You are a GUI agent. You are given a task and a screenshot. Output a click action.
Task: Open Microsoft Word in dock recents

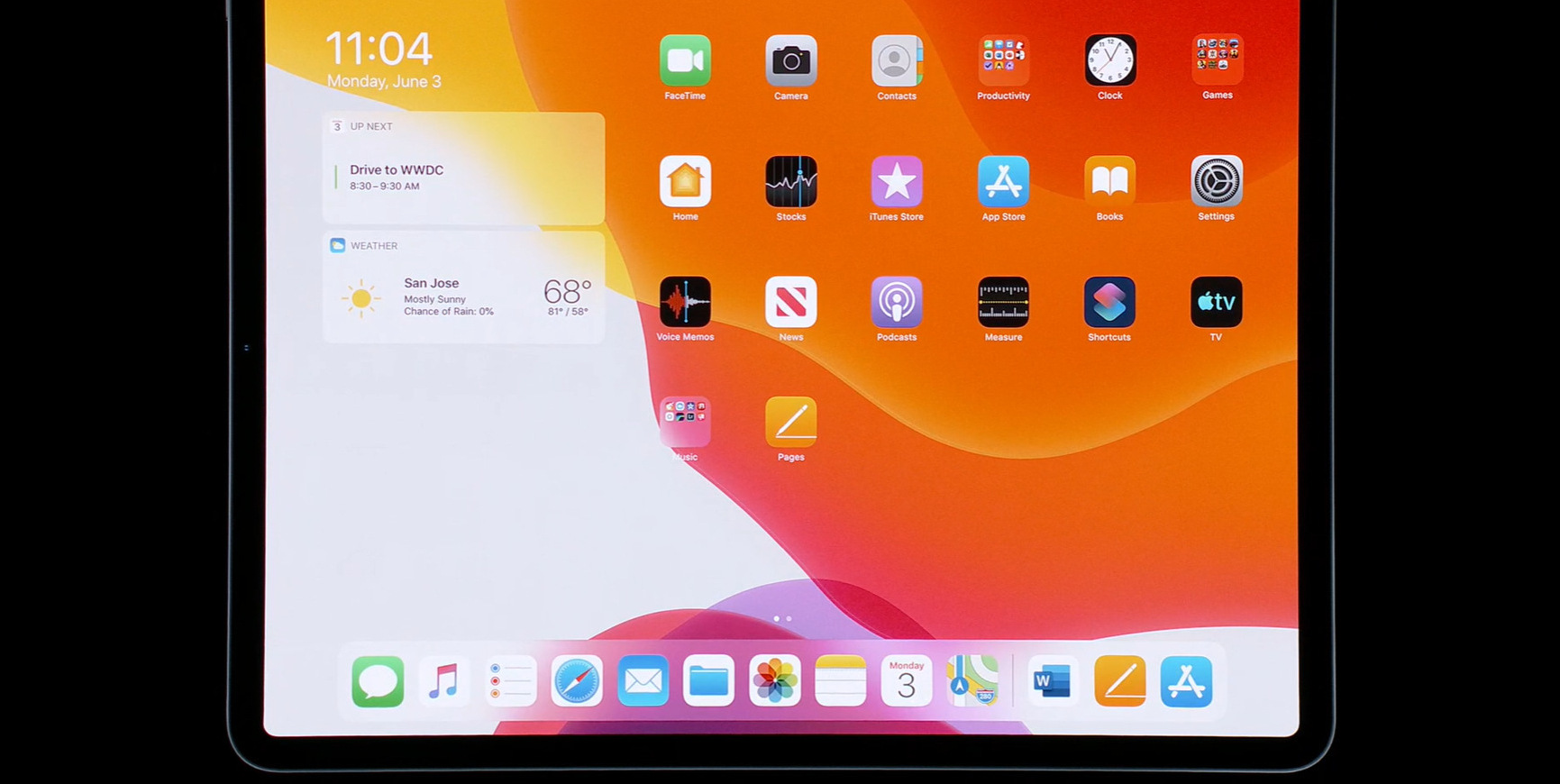tap(1053, 681)
